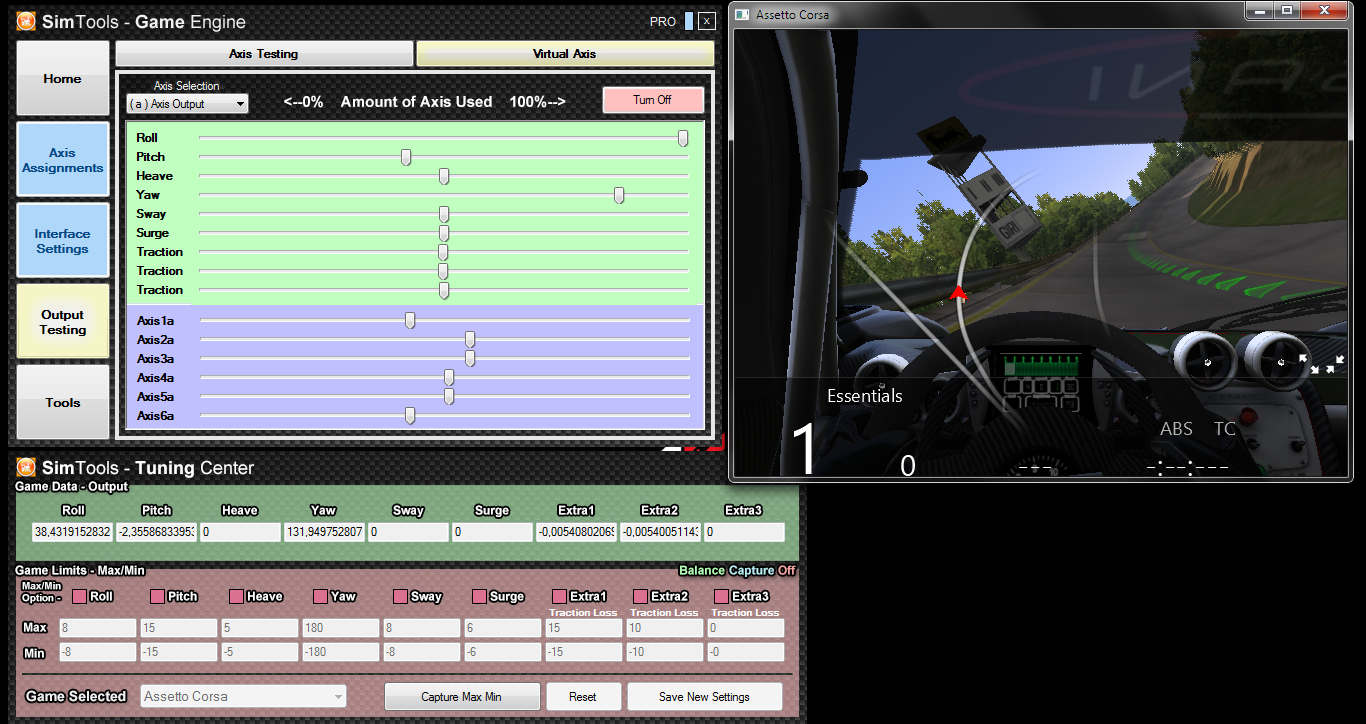Click the Roll game data output field
The image size is (1366, 724).
click(x=73, y=532)
